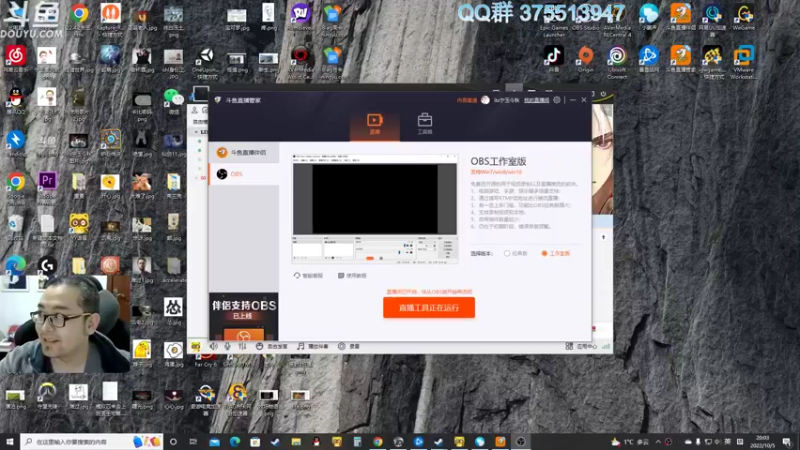Click 播放伴奏 music note in window behind
Screen dimensions: 800x450
click(x=313, y=346)
